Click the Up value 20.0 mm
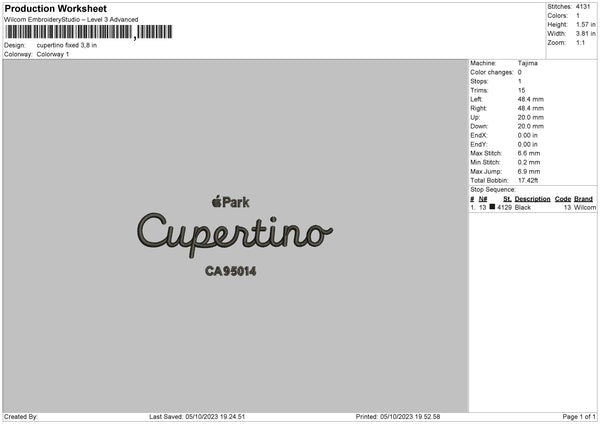This screenshot has height=424, width=600. [531, 117]
